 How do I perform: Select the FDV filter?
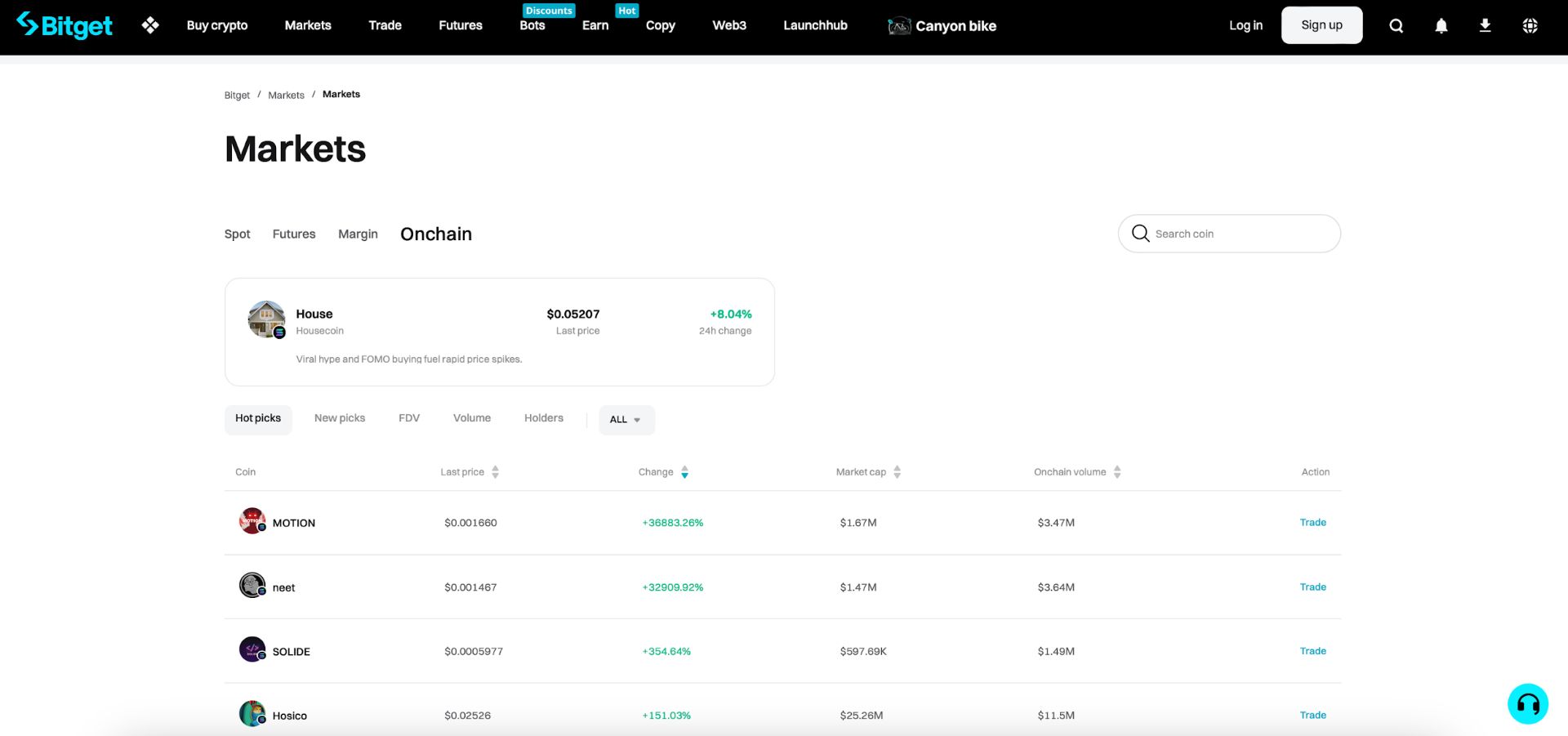409,418
